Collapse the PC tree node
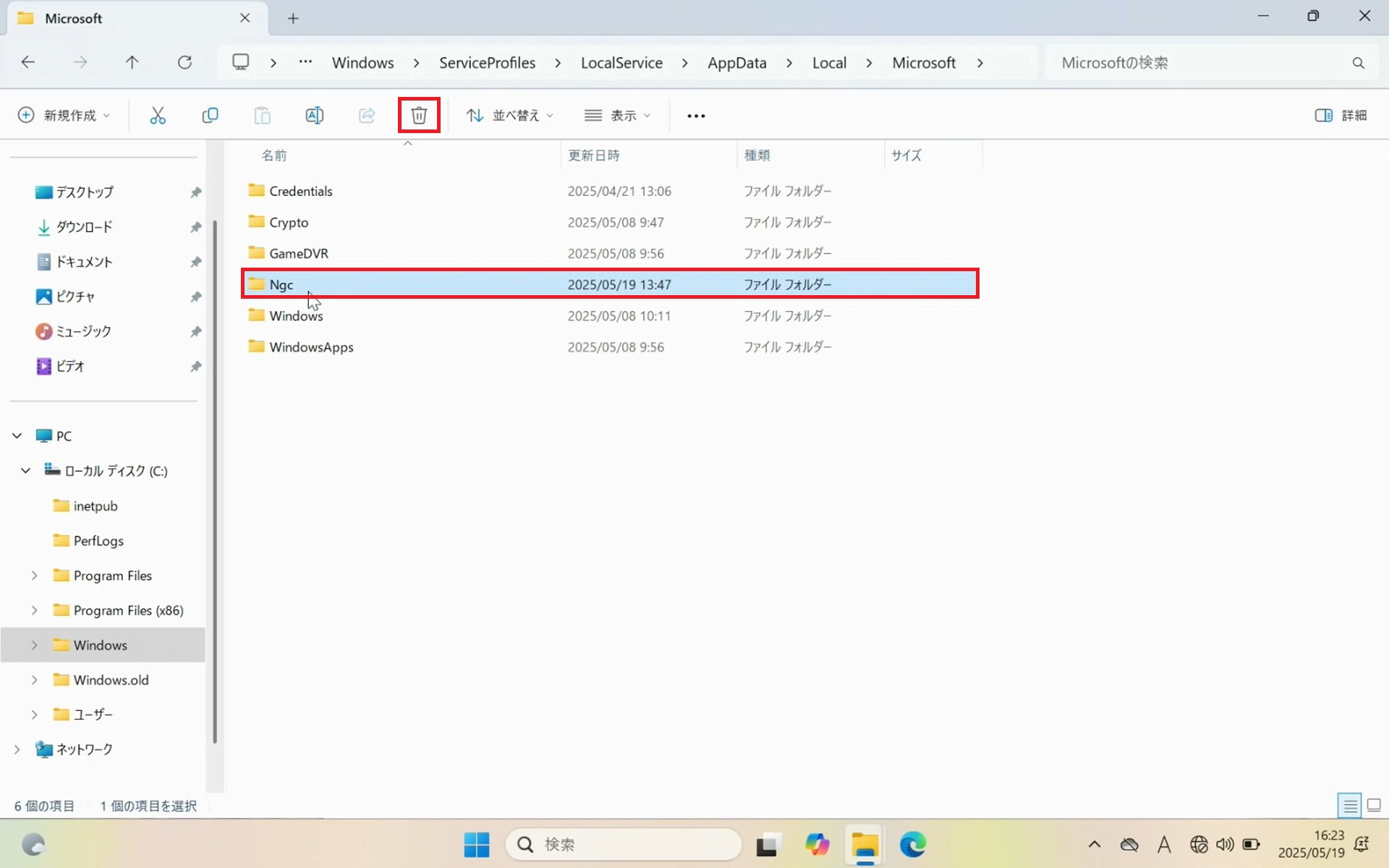Image resolution: width=1389 pixels, height=868 pixels. pyautogui.click(x=17, y=435)
